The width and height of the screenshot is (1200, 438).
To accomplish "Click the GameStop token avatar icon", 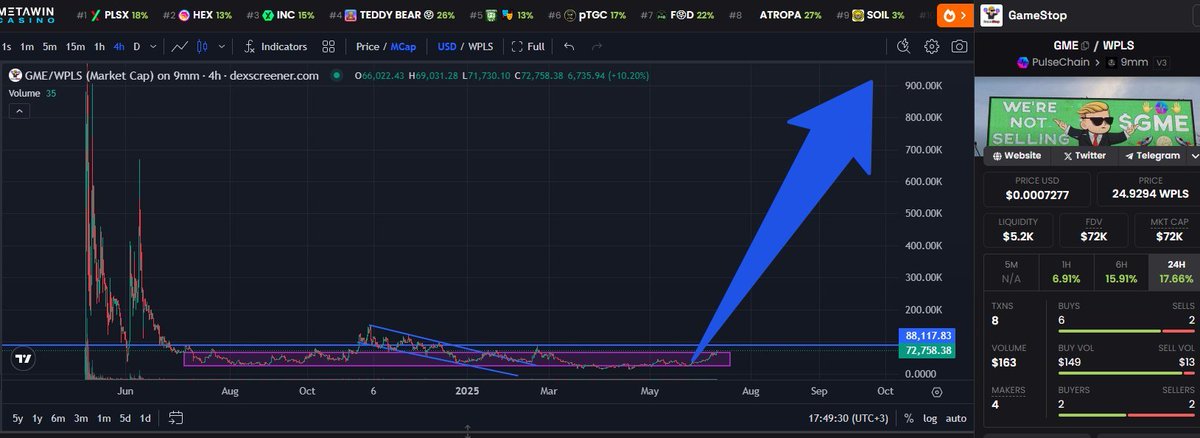I will tap(991, 15).
